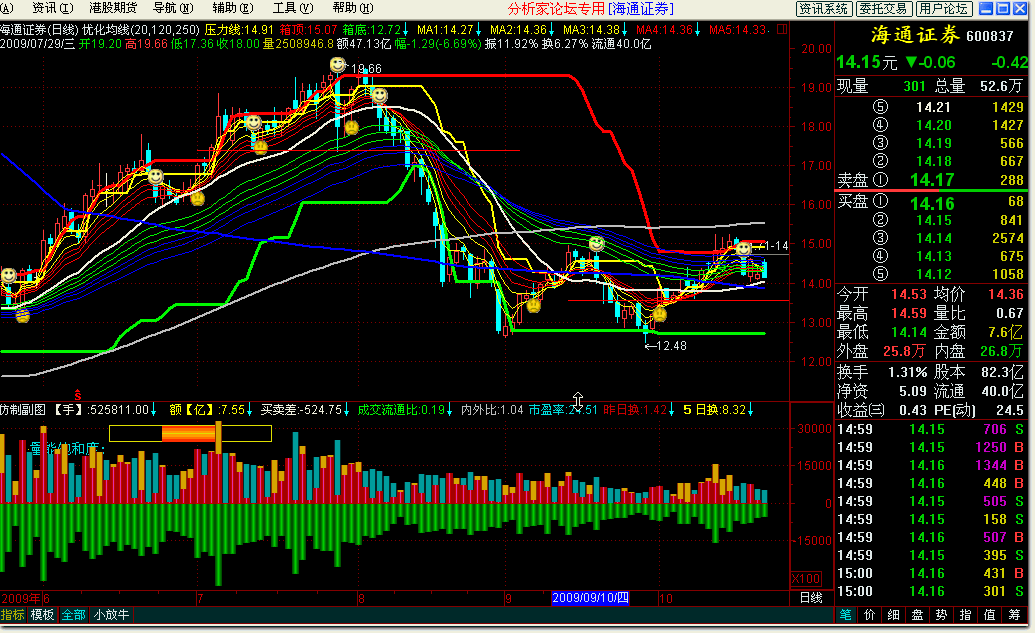Click sell order ⑤ price 14.21
The width and height of the screenshot is (1035, 633).
tap(933, 107)
